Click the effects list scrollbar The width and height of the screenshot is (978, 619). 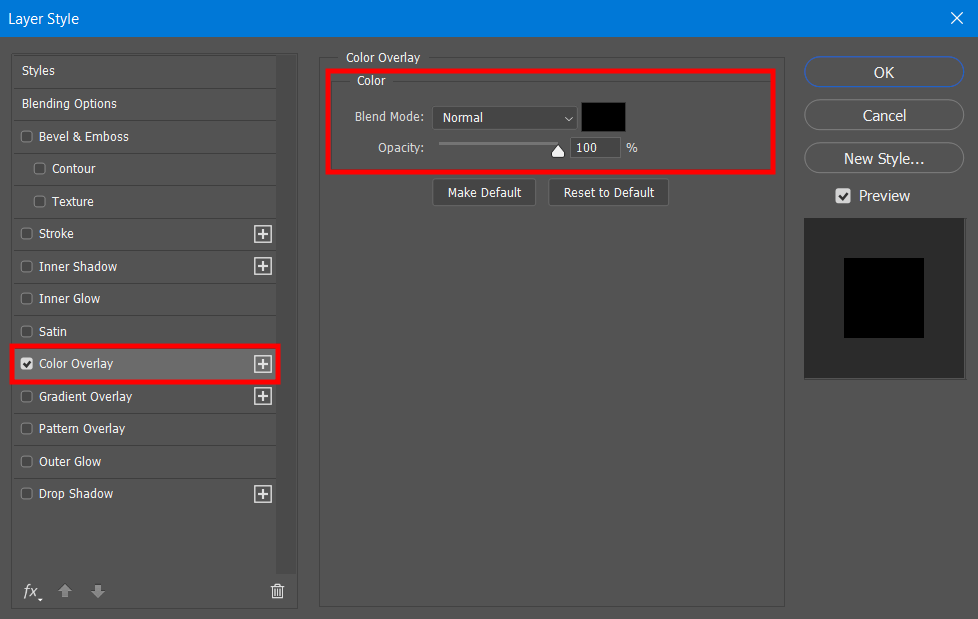tap(286, 314)
